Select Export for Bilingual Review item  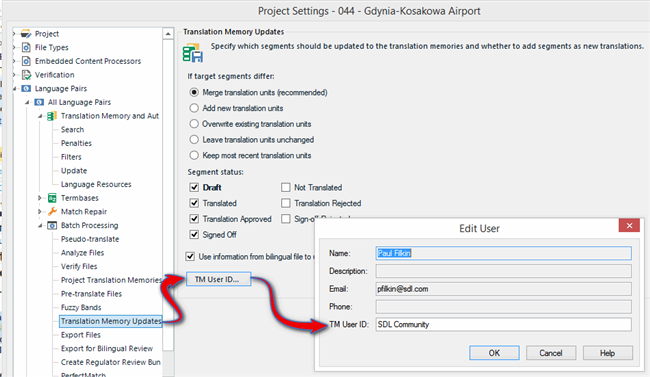[107, 348]
